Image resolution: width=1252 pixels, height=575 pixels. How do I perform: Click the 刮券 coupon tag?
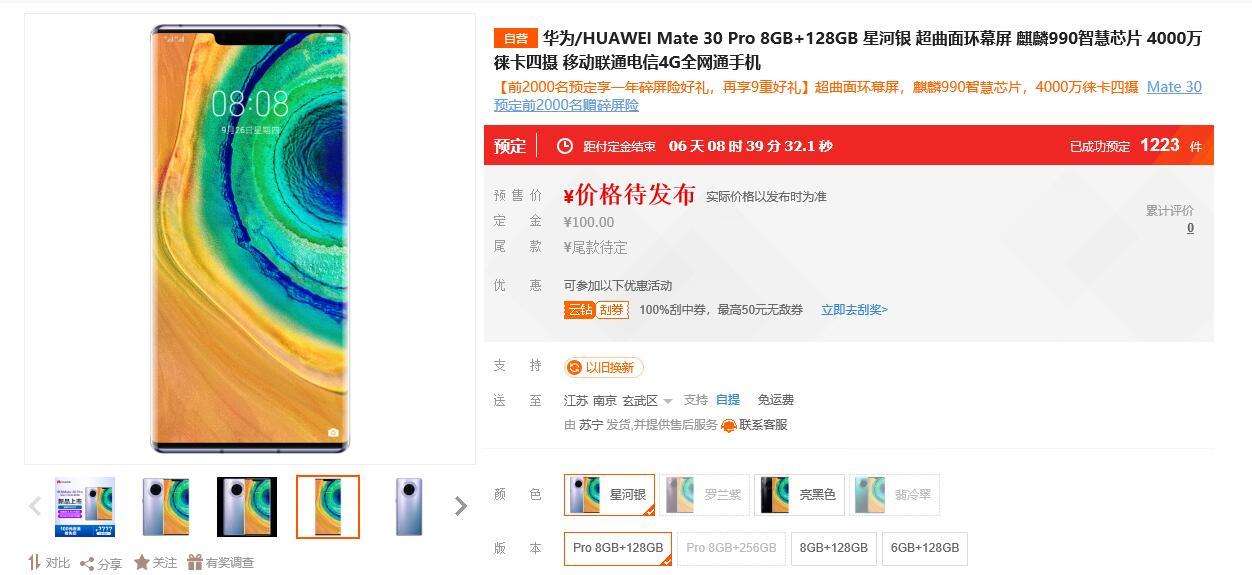(612, 310)
